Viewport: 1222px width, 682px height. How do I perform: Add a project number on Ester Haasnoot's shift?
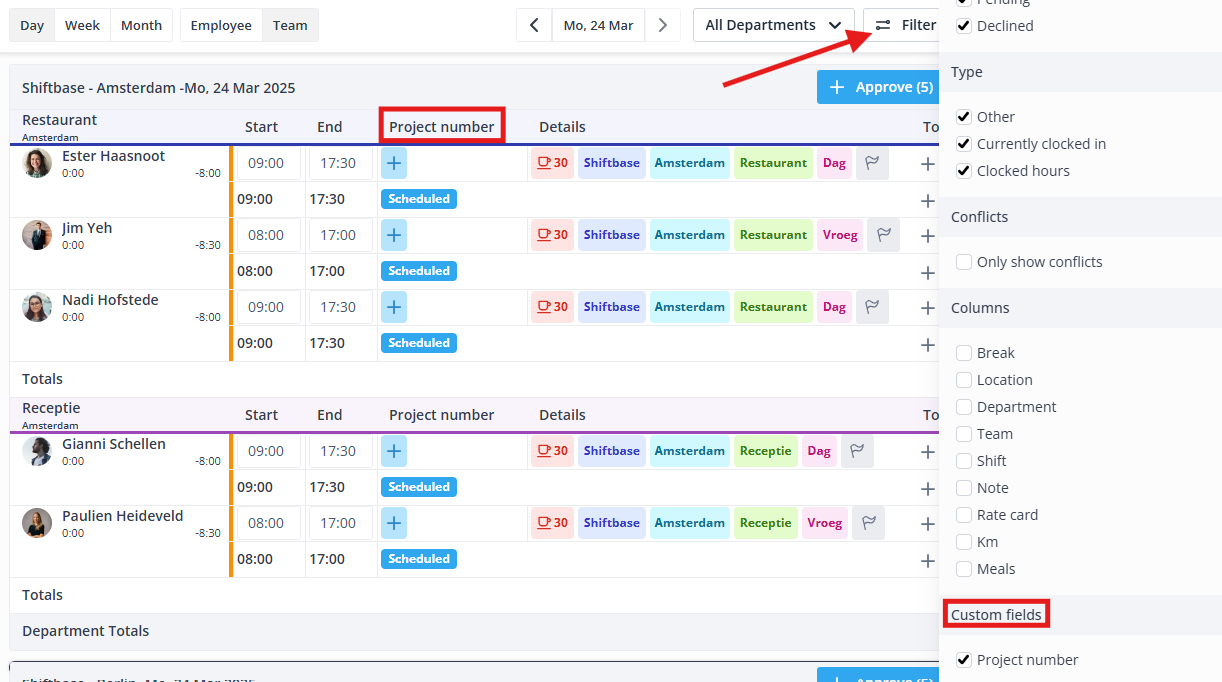click(393, 162)
